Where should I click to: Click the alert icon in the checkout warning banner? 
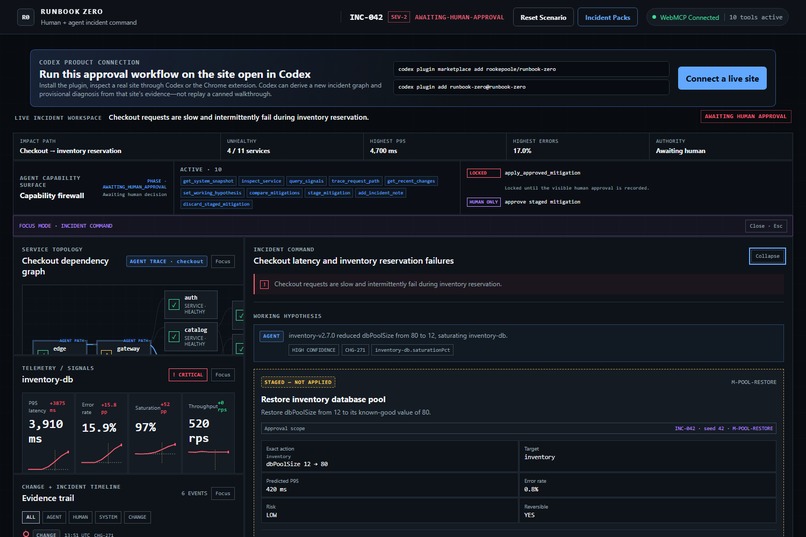(264, 284)
